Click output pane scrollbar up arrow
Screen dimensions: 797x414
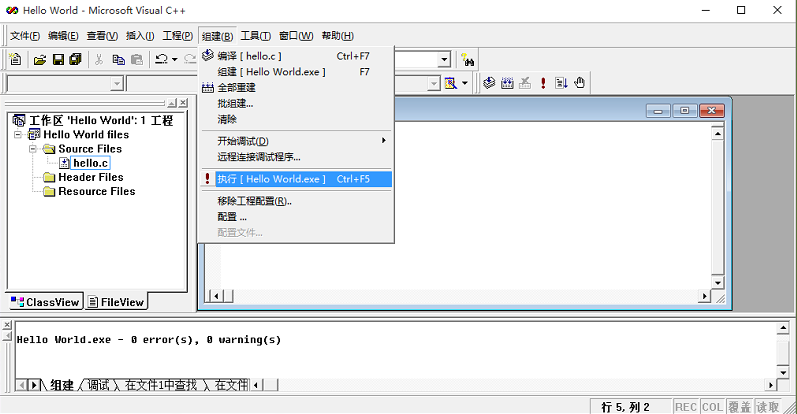tap(783, 328)
